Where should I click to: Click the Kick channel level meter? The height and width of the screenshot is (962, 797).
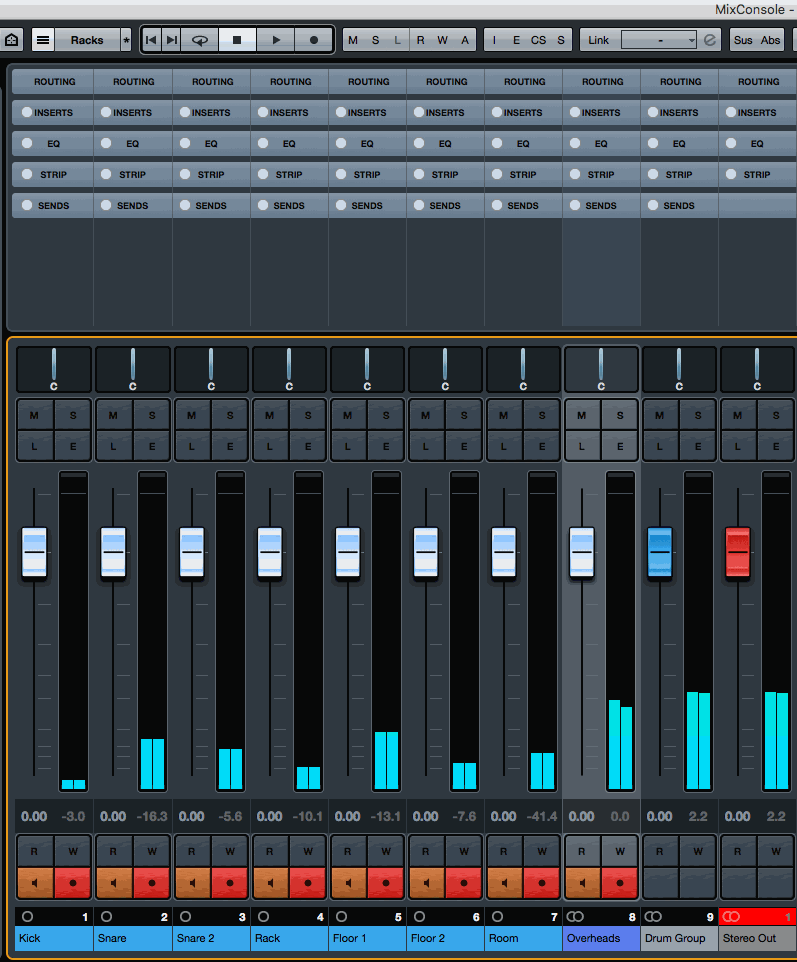coord(73,631)
